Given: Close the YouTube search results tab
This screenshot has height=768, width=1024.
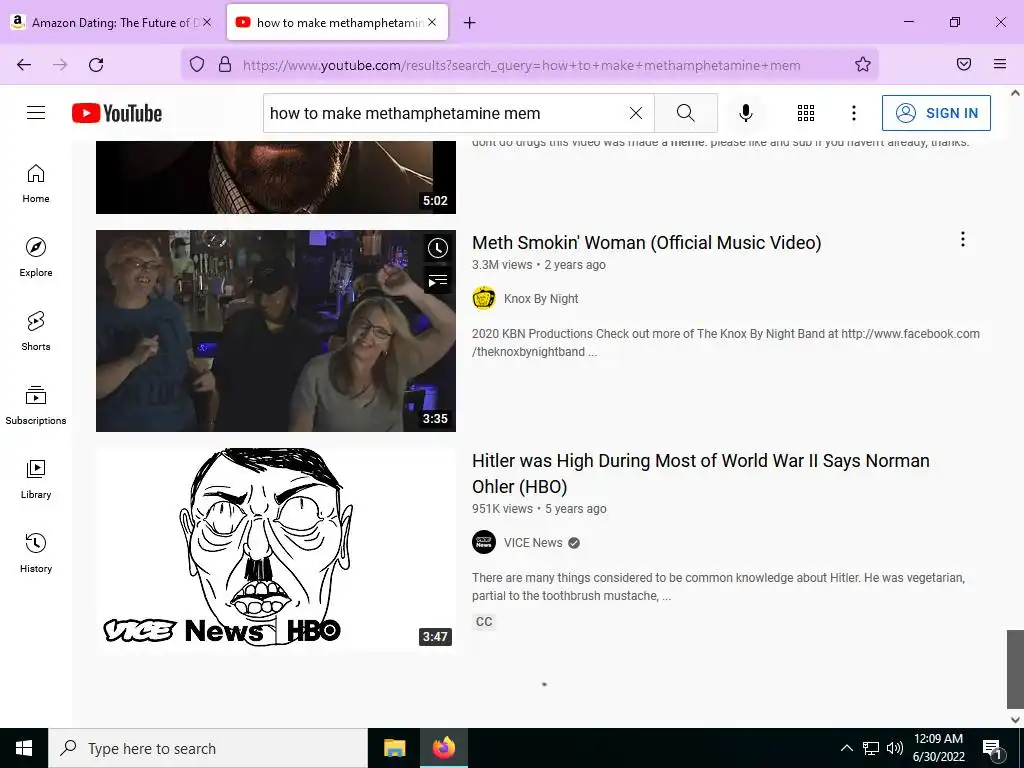Looking at the screenshot, I should pos(432,22).
